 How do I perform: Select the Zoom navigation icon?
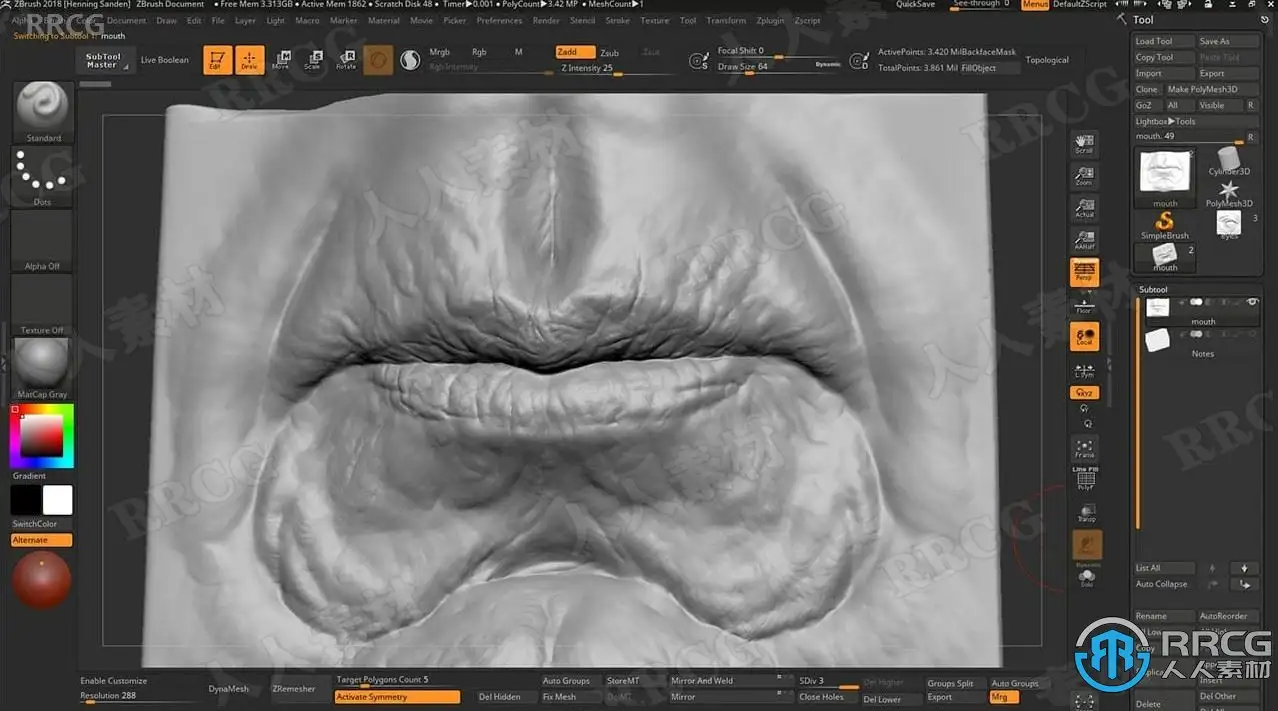pos(1084,177)
